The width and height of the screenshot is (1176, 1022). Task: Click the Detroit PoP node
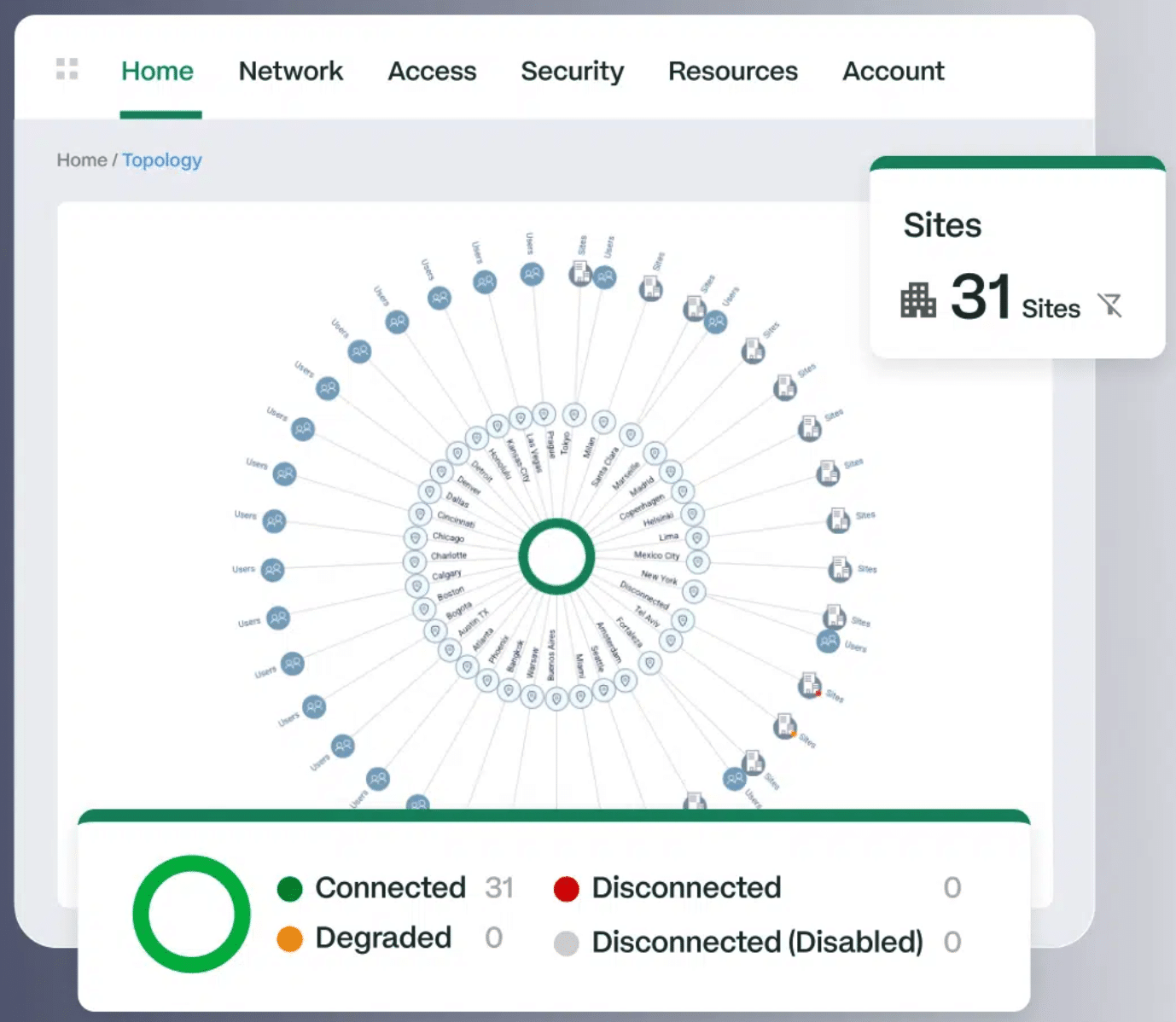457,453
